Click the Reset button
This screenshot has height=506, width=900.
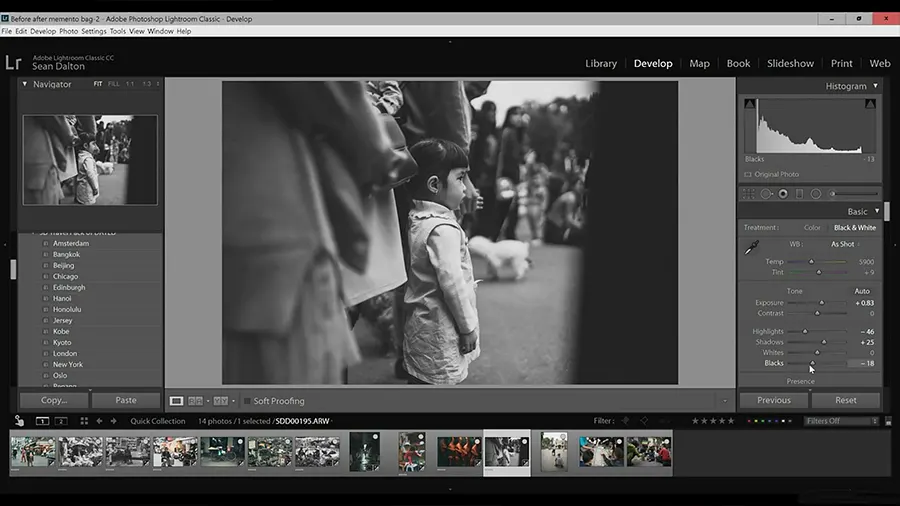click(845, 400)
